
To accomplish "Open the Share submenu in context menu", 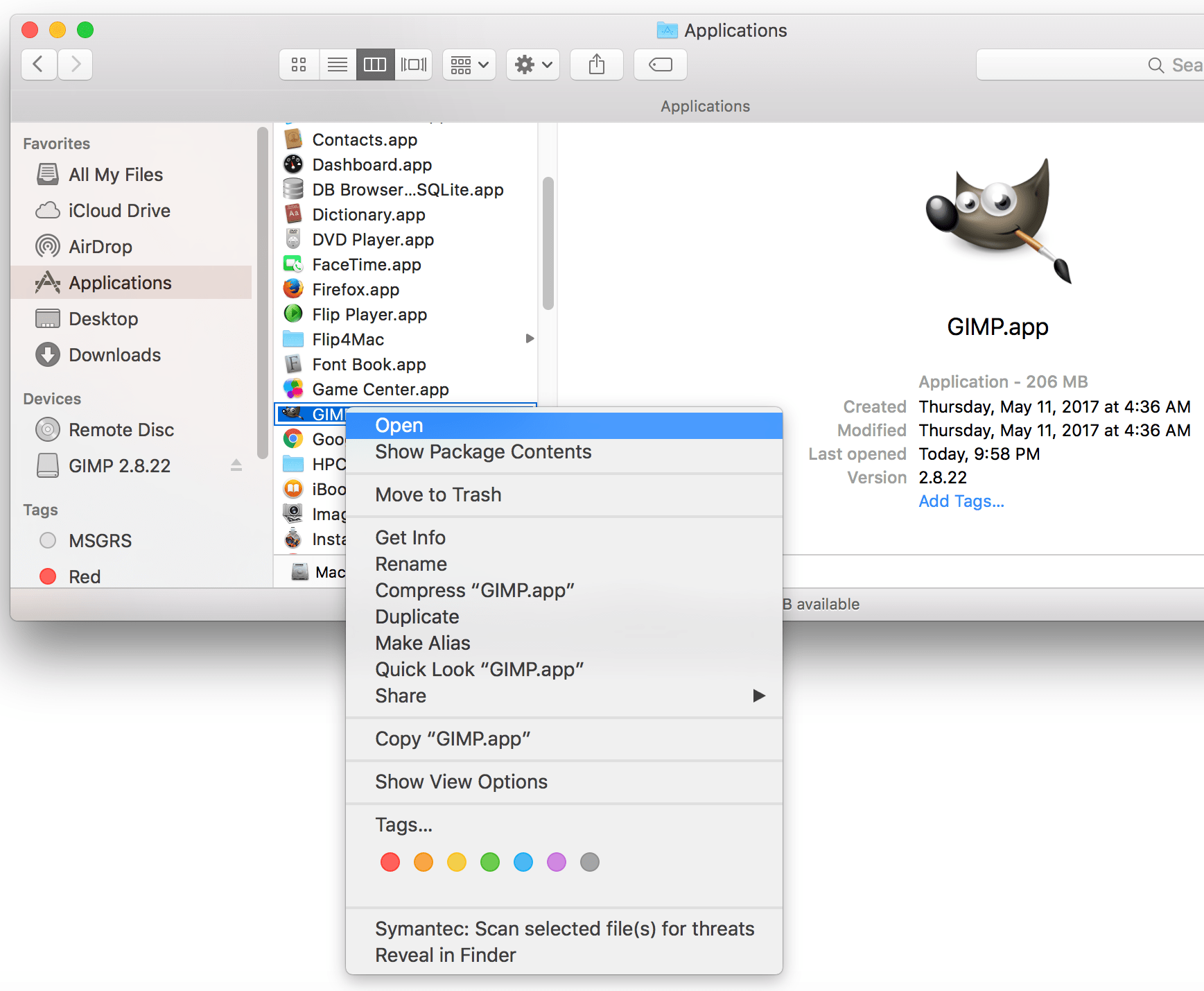I will pos(758,696).
